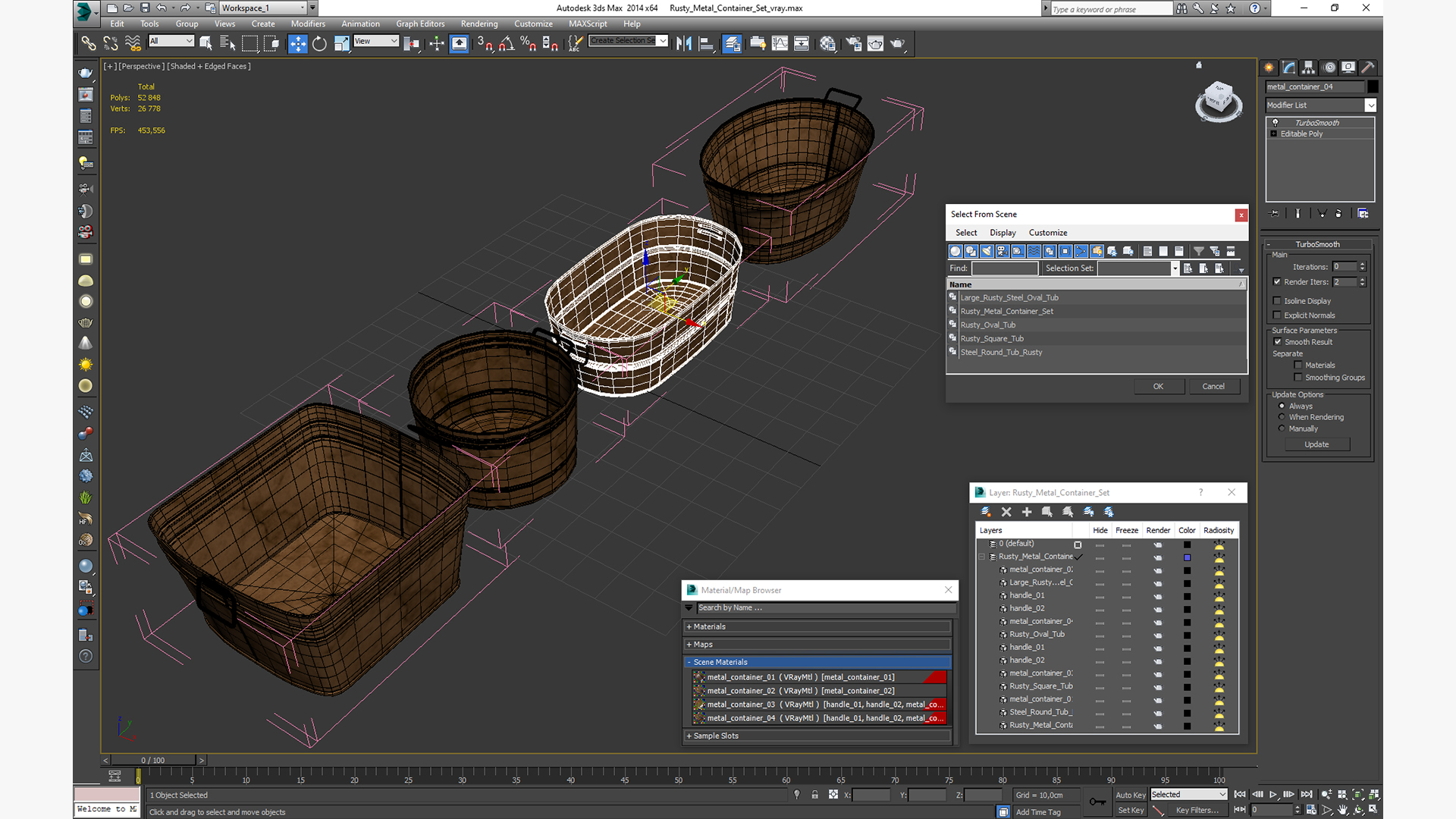
Task: Click Create New Layer icon in Layer dialog
Action: click(986, 512)
